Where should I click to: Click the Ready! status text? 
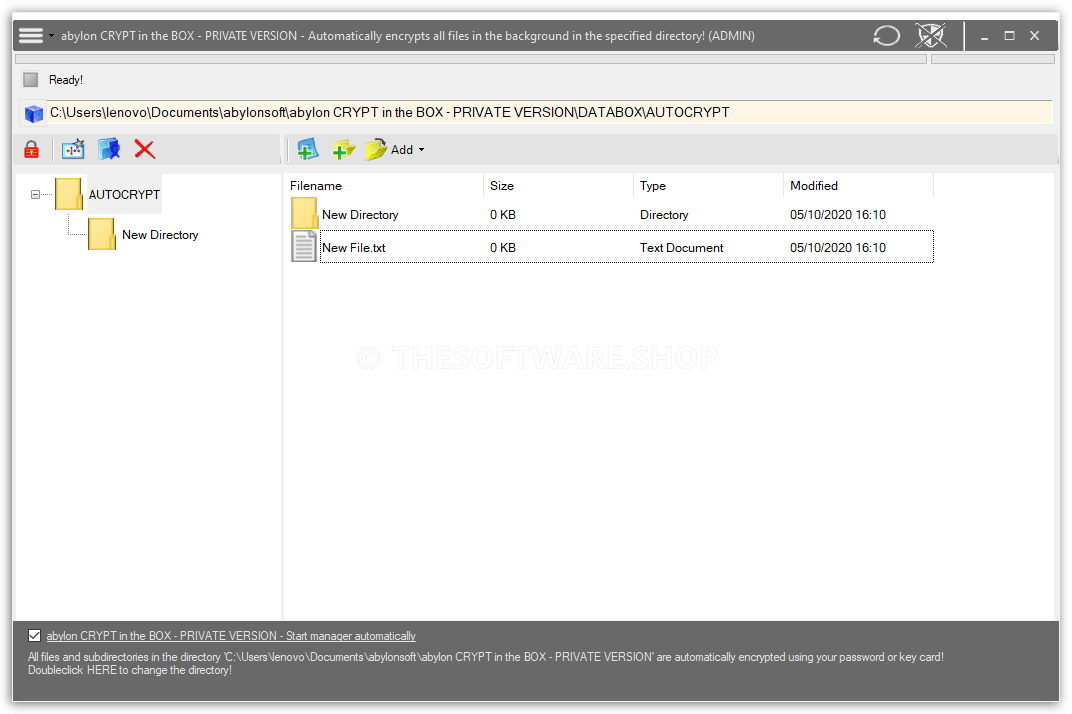[x=66, y=80]
